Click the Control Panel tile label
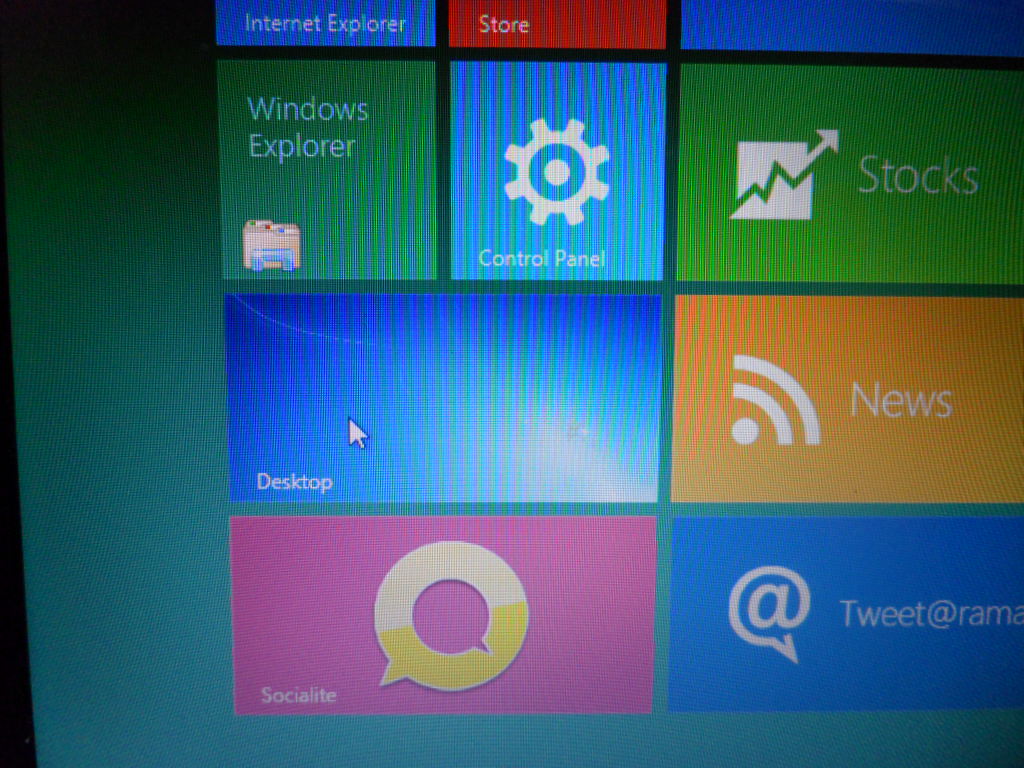This screenshot has width=1024, height=768. tap(543, 257)
